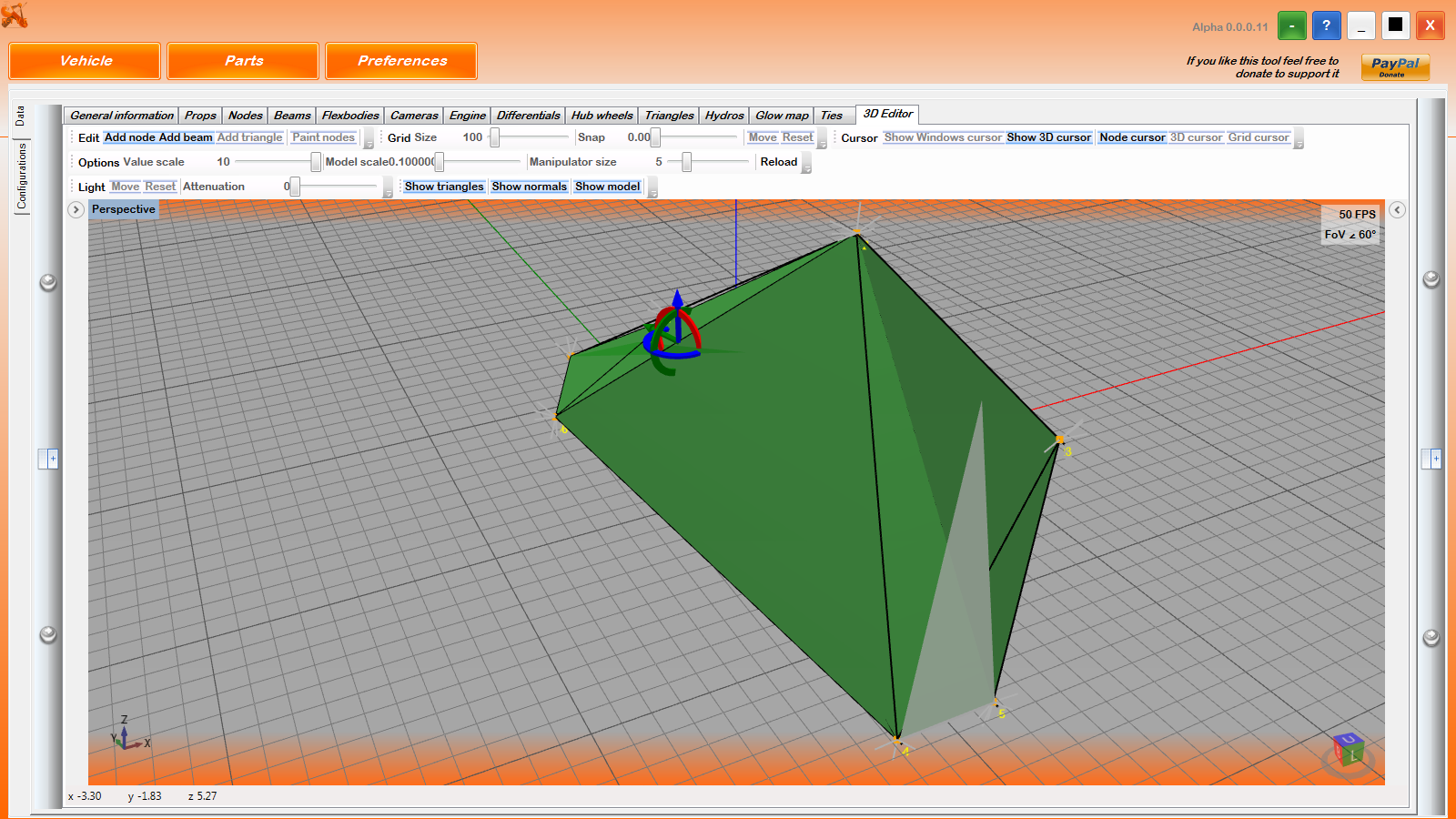Adjust the light Attenuation slider
The image size is (1456, 819).
(334, 187)
